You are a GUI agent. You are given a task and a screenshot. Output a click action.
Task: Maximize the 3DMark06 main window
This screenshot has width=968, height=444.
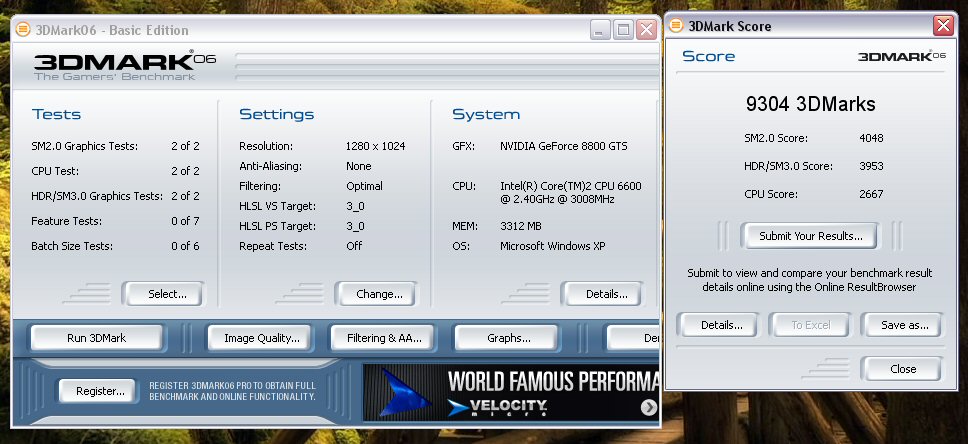click(x=623, y=30)
